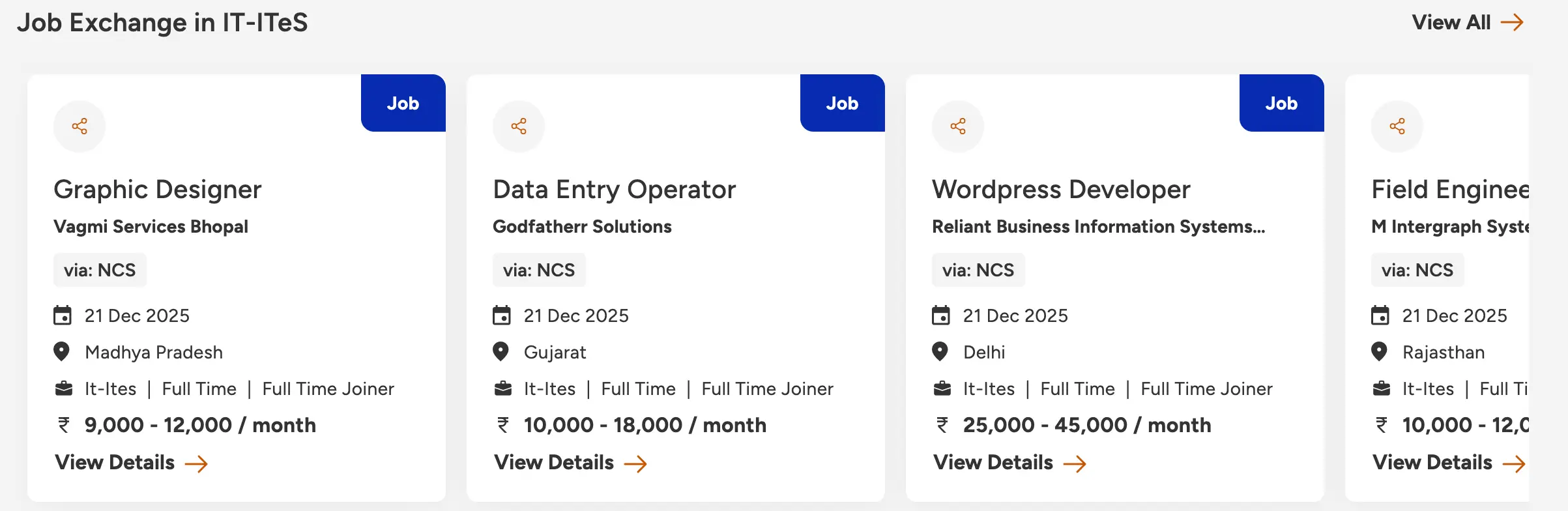This screenshot has height=511, width=1568.
Task: Click the calendar icon on Field Engineer card
Action: pyautogui.click(x=1380, y=315)
